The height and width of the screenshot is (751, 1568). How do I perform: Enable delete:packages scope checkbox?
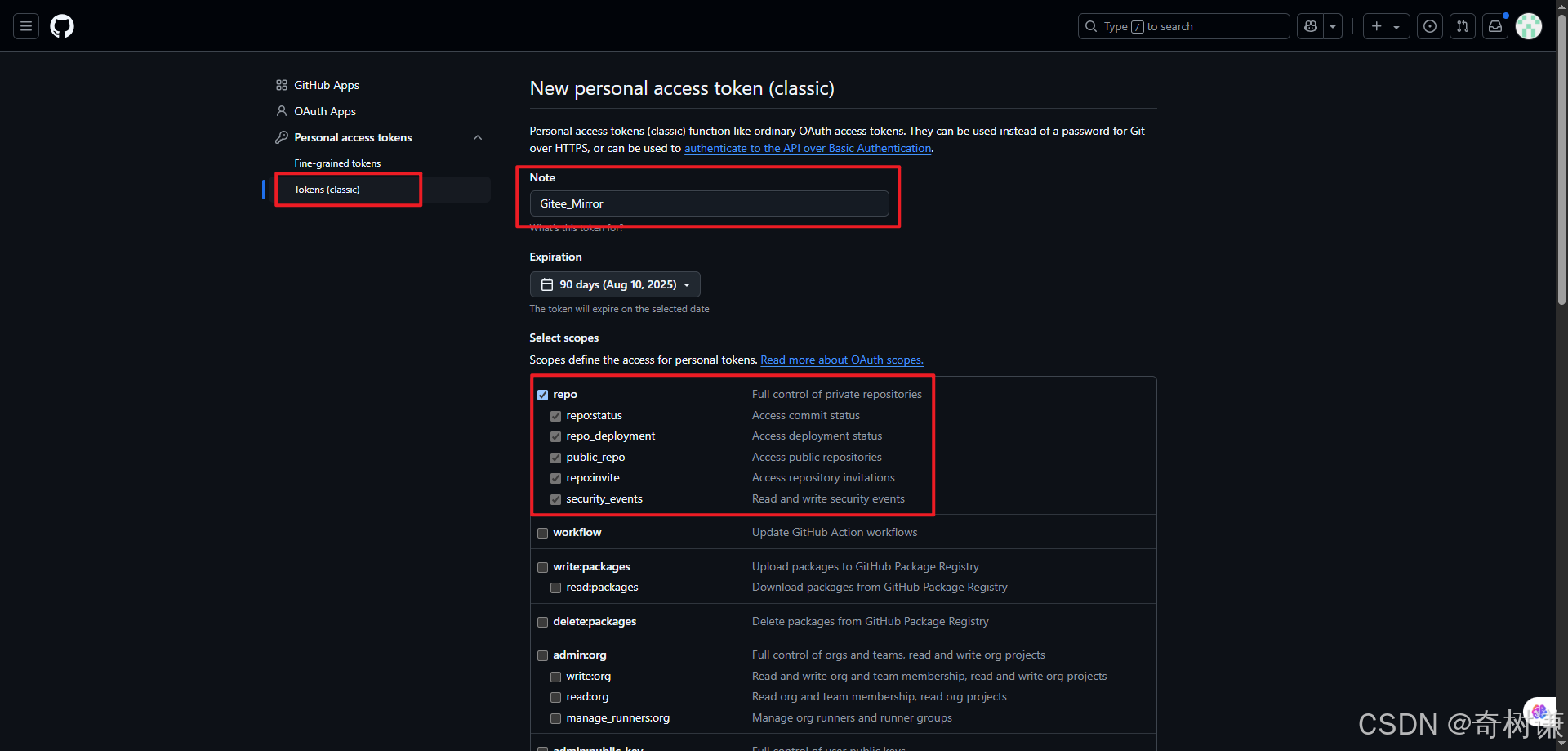point(542,622)
